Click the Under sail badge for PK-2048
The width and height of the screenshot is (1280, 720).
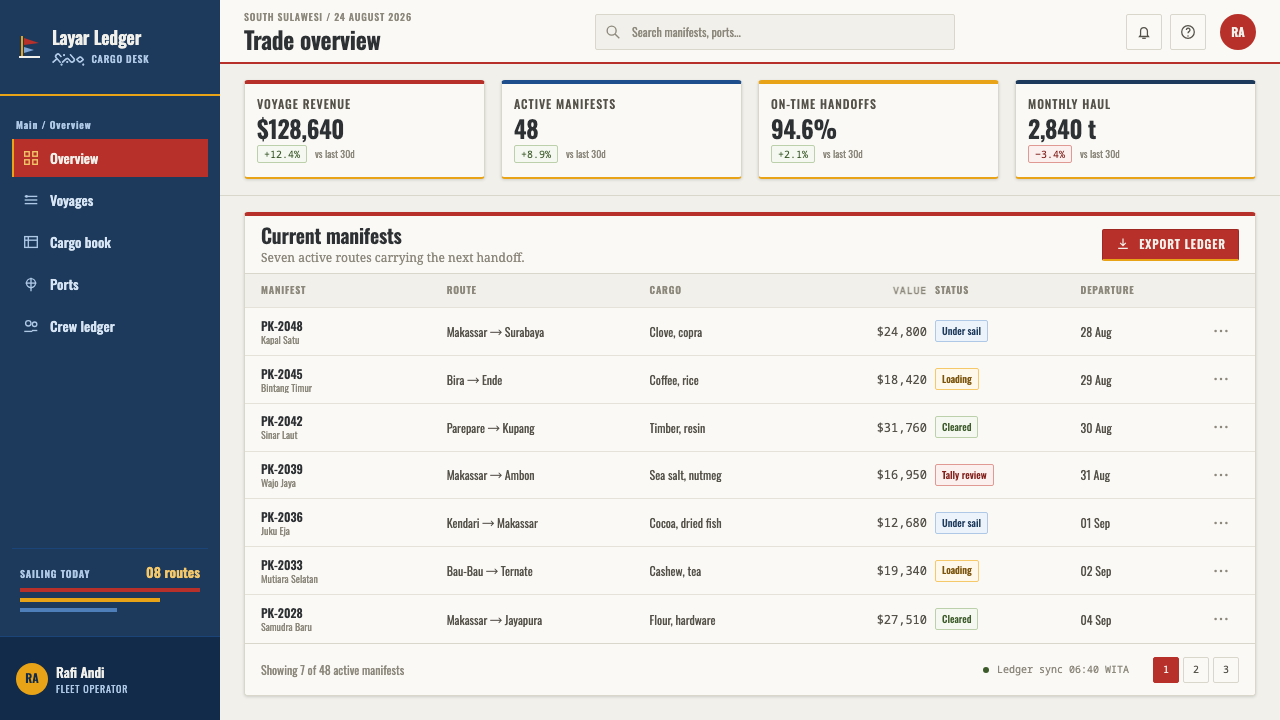(x=961, y=331)
